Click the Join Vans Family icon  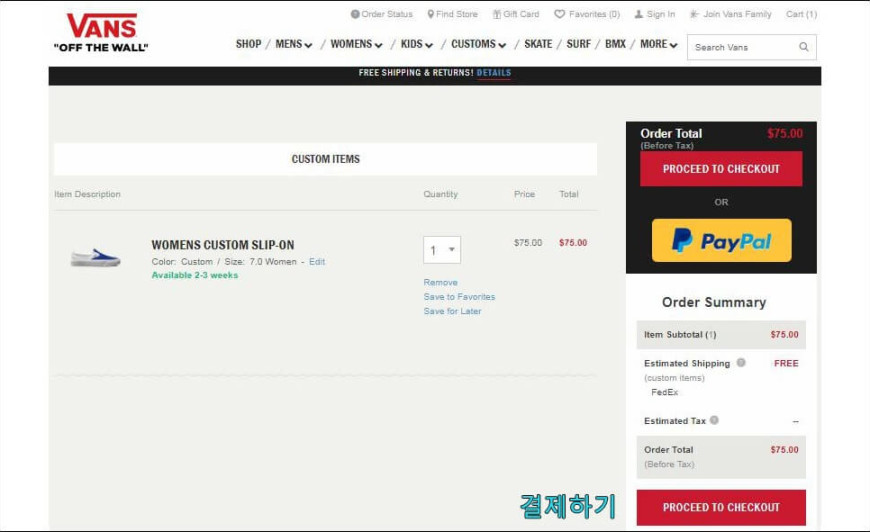tap(695, 14)
